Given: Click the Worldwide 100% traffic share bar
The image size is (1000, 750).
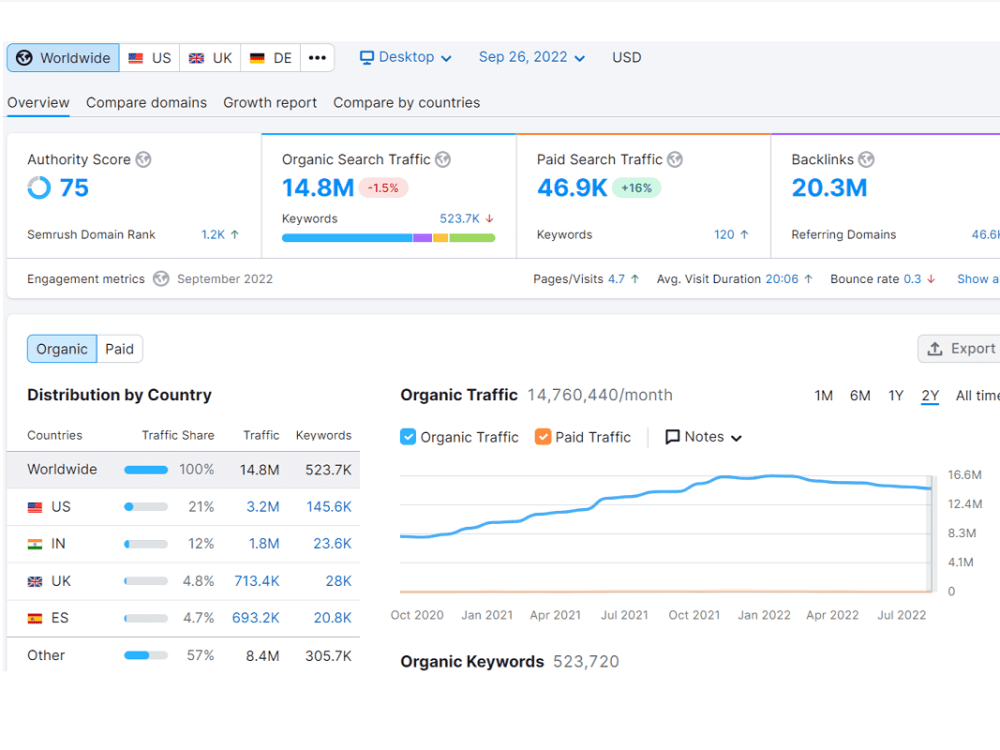Looking at the screenshot, I should tap(146, 470).
